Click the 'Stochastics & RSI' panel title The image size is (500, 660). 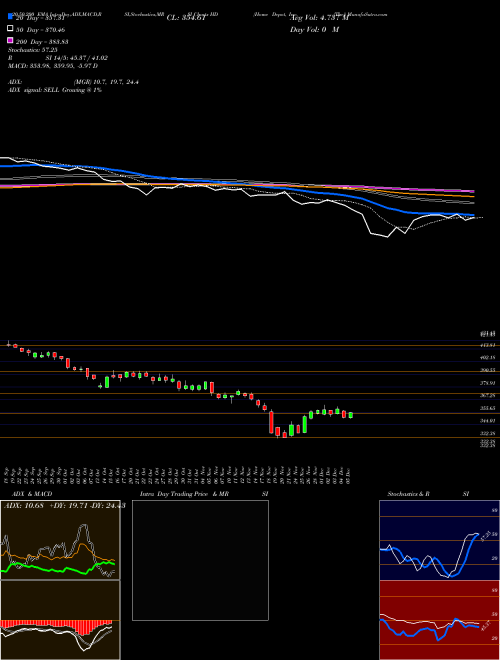click(x=428, y=494)
